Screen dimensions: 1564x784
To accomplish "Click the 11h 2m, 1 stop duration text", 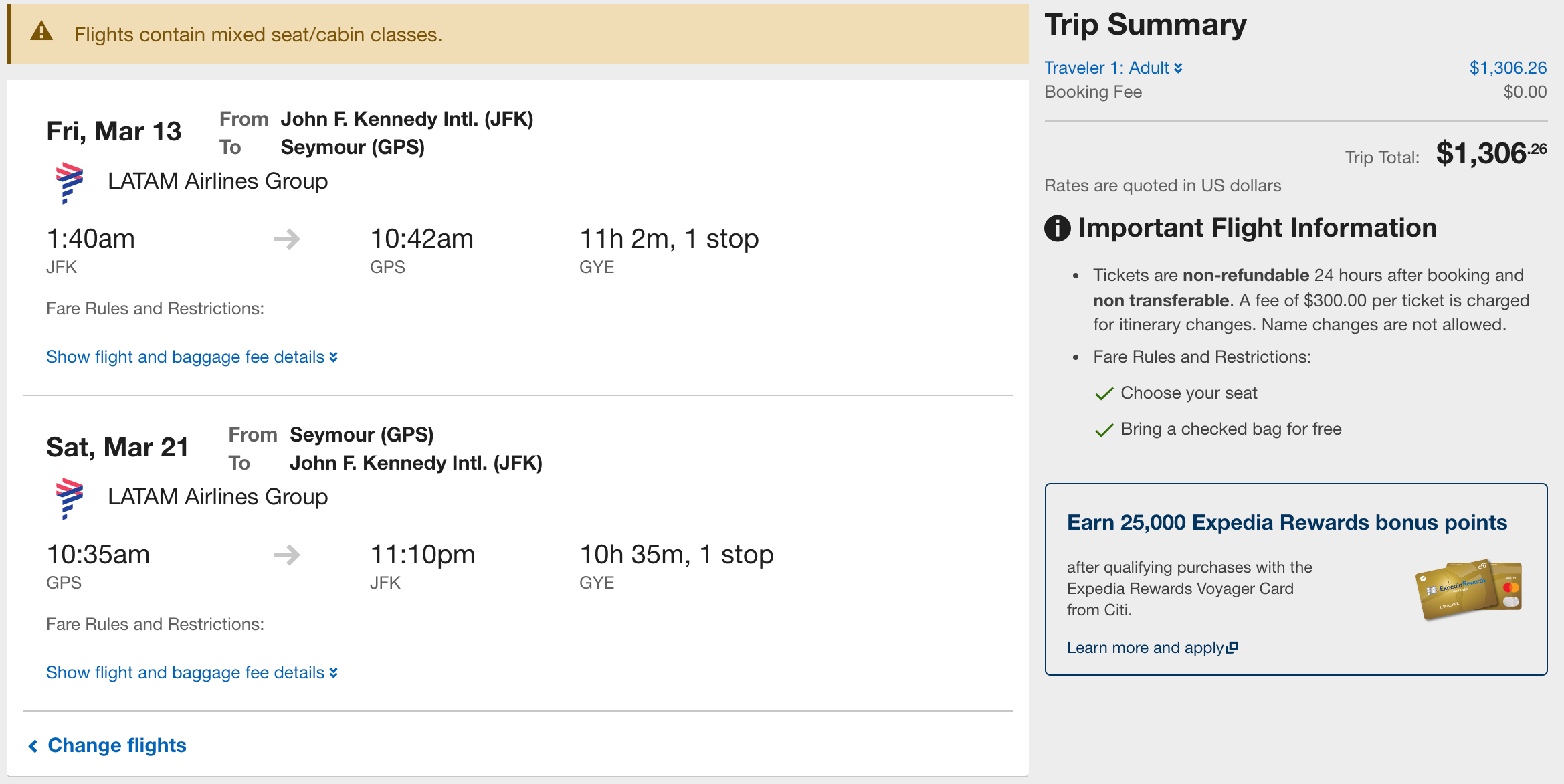I will coord(669,239).
